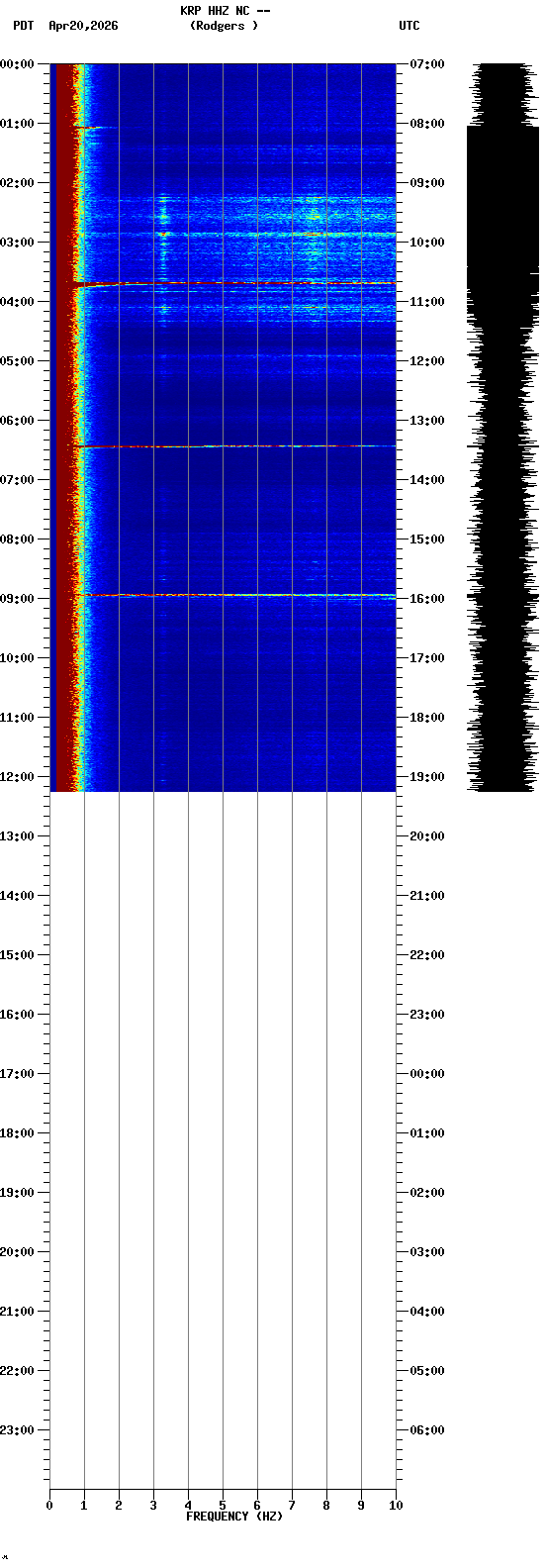Click the PDT axis label '12:00'
Viewport: 546px width, 1568px height.
tap(17, 777)
